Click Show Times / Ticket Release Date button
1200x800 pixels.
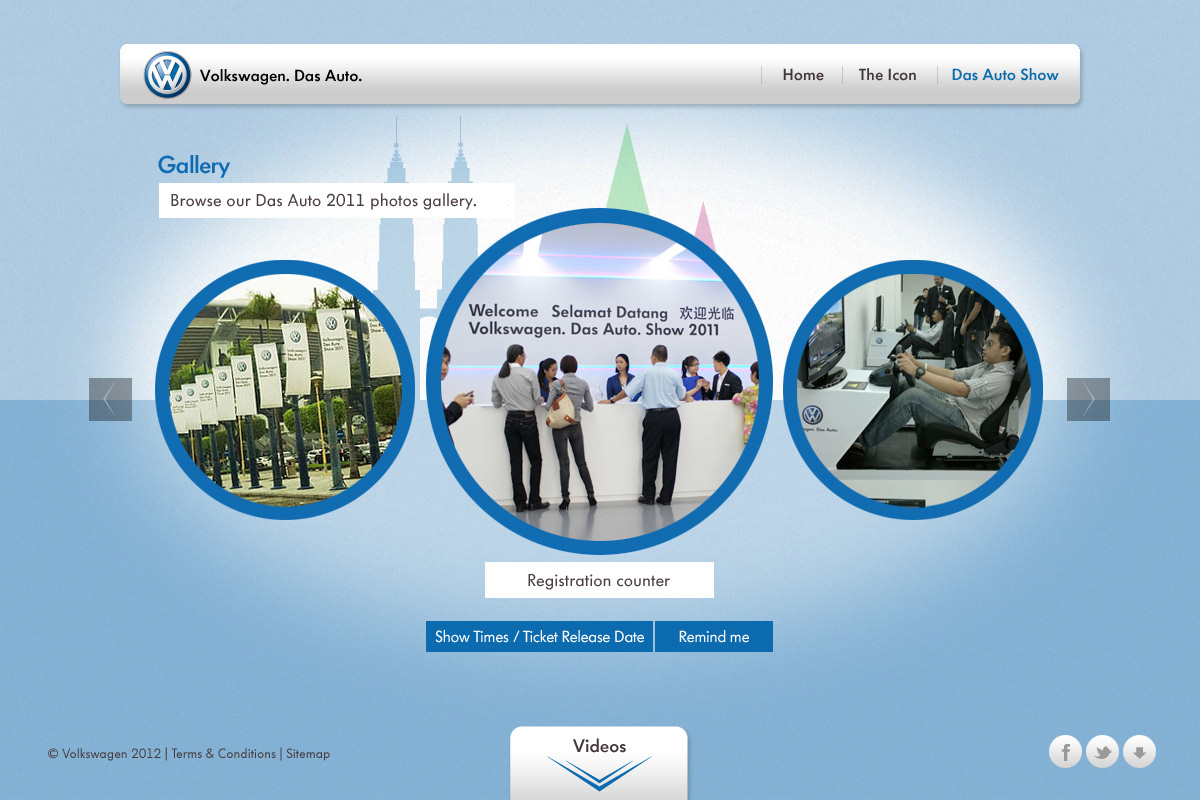pos(540,637)
